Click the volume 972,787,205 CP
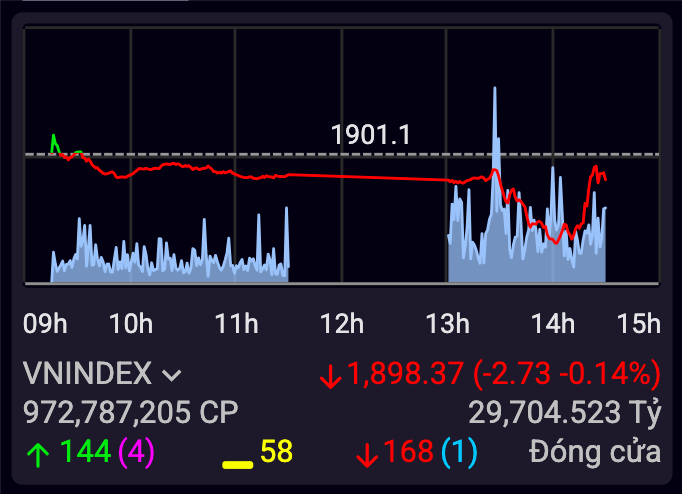 (x=130, y=412)
